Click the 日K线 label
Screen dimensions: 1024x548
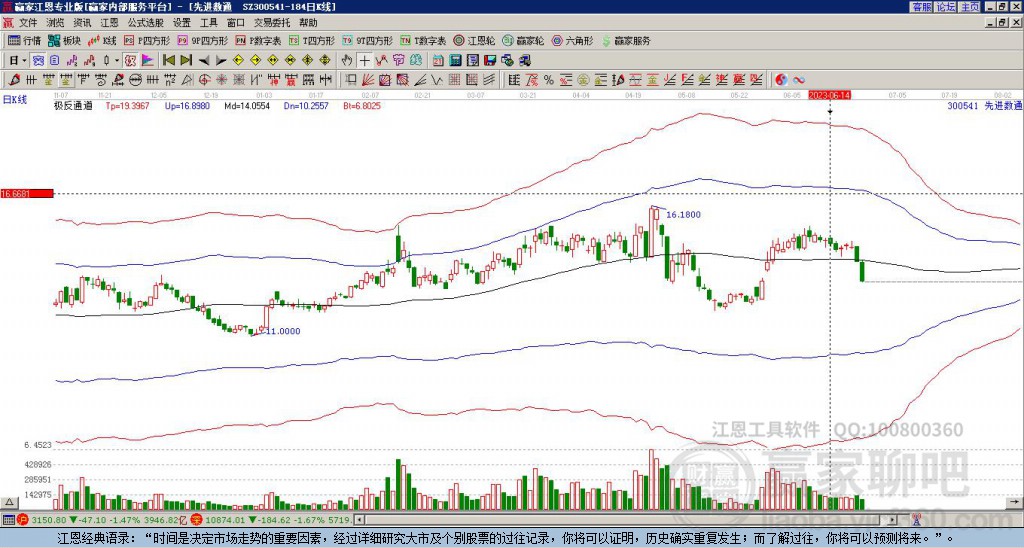pos(14,100)
